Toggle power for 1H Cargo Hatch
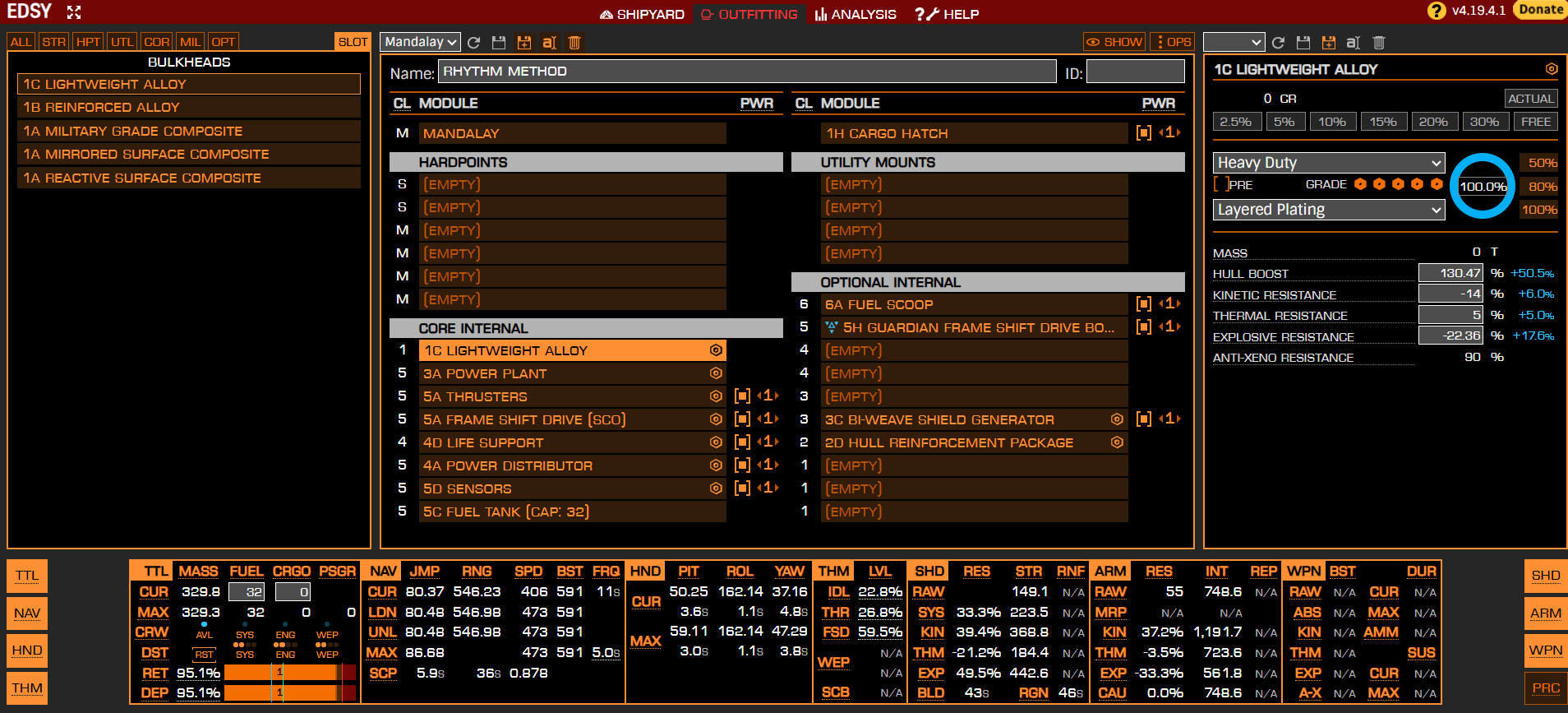Image resolution: width=1568 pixels, height=713 pixels. pos(1143,133)
